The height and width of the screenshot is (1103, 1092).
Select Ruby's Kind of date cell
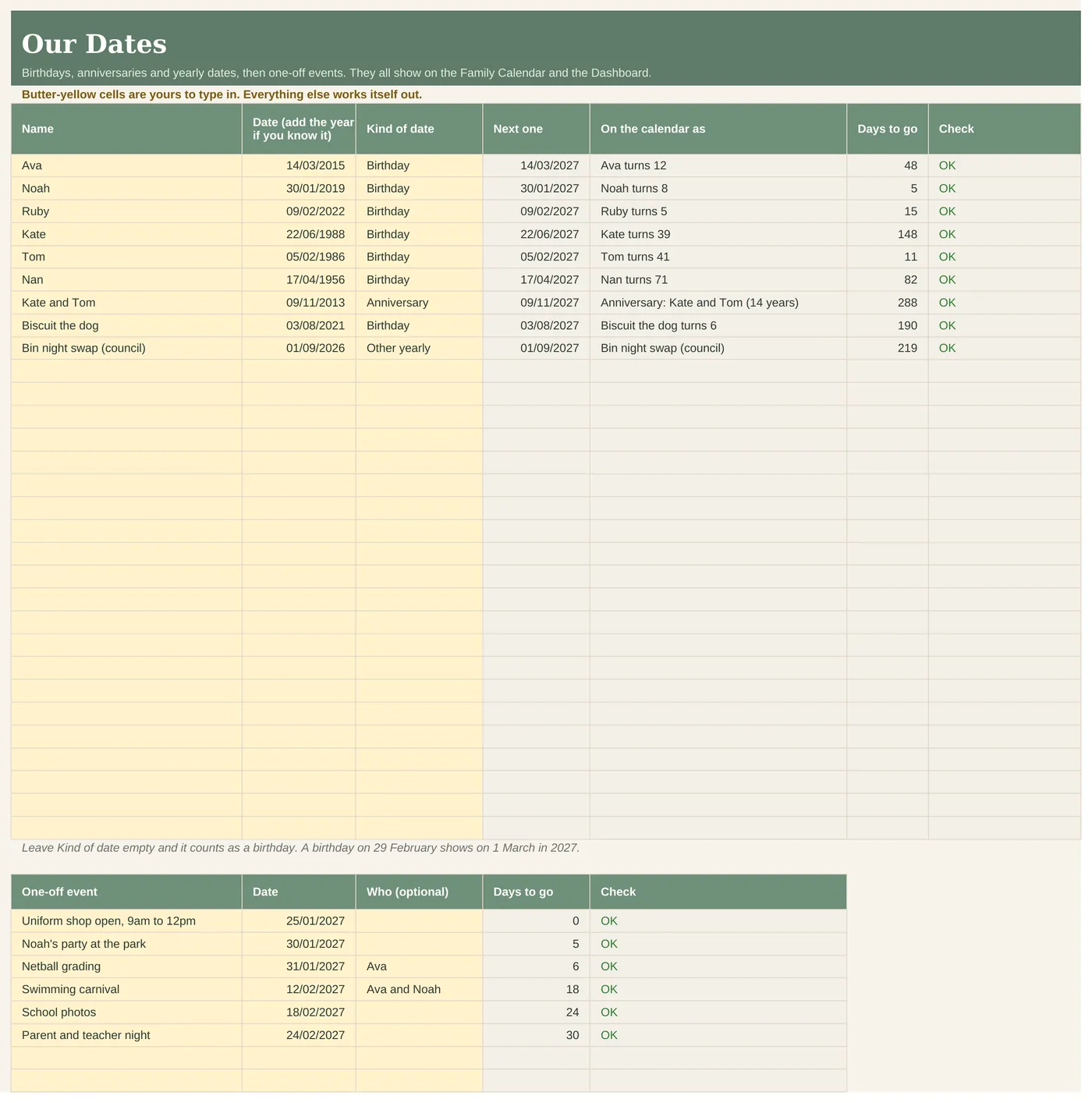click(419, 213)
